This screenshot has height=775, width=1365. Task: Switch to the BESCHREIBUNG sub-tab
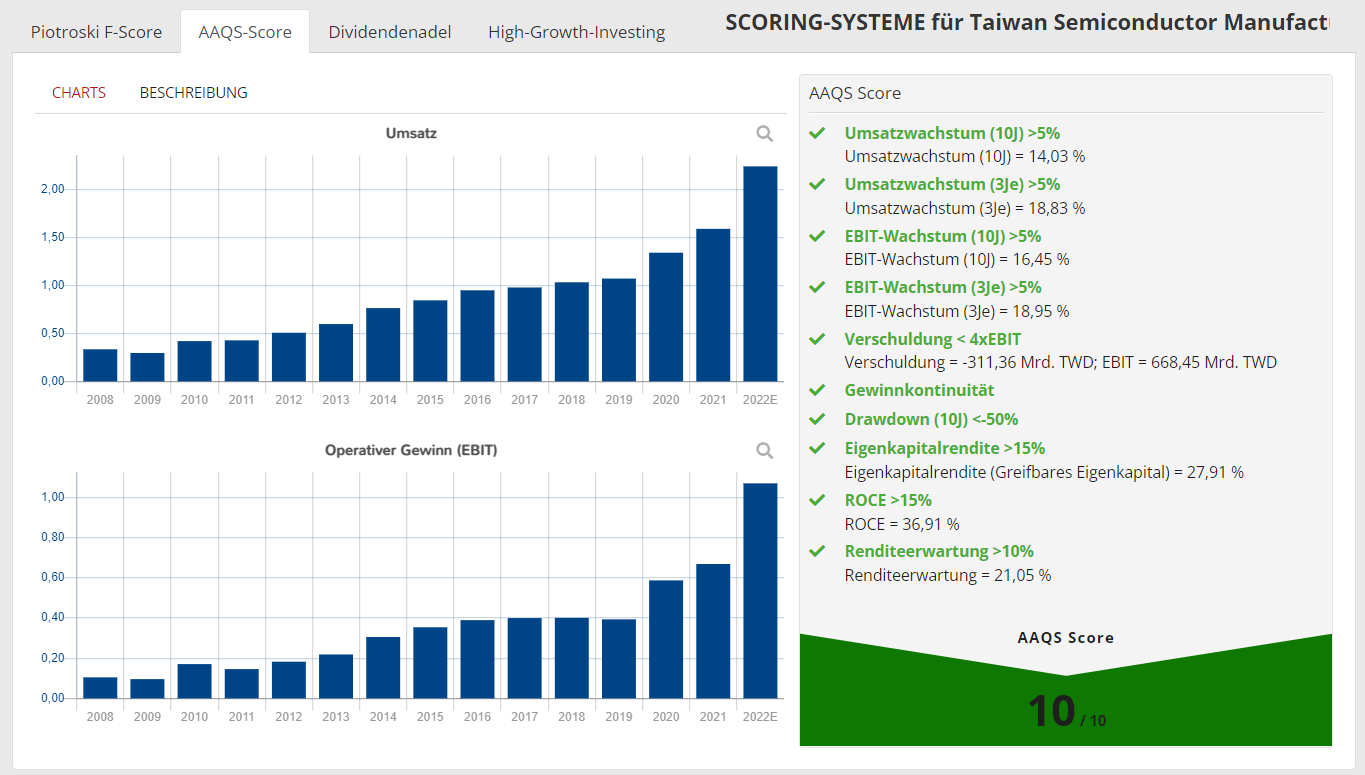click(x=194, y=93)
